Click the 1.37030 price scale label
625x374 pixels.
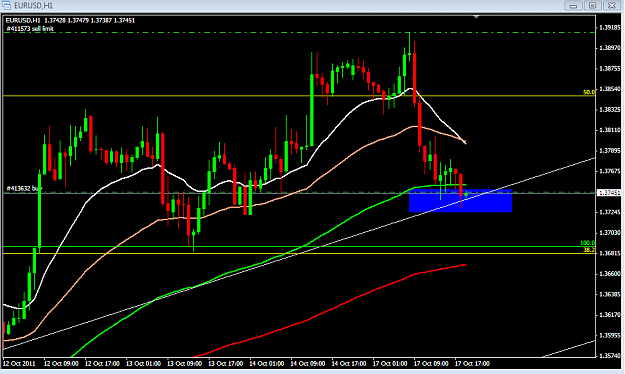(x=610, y=232)
